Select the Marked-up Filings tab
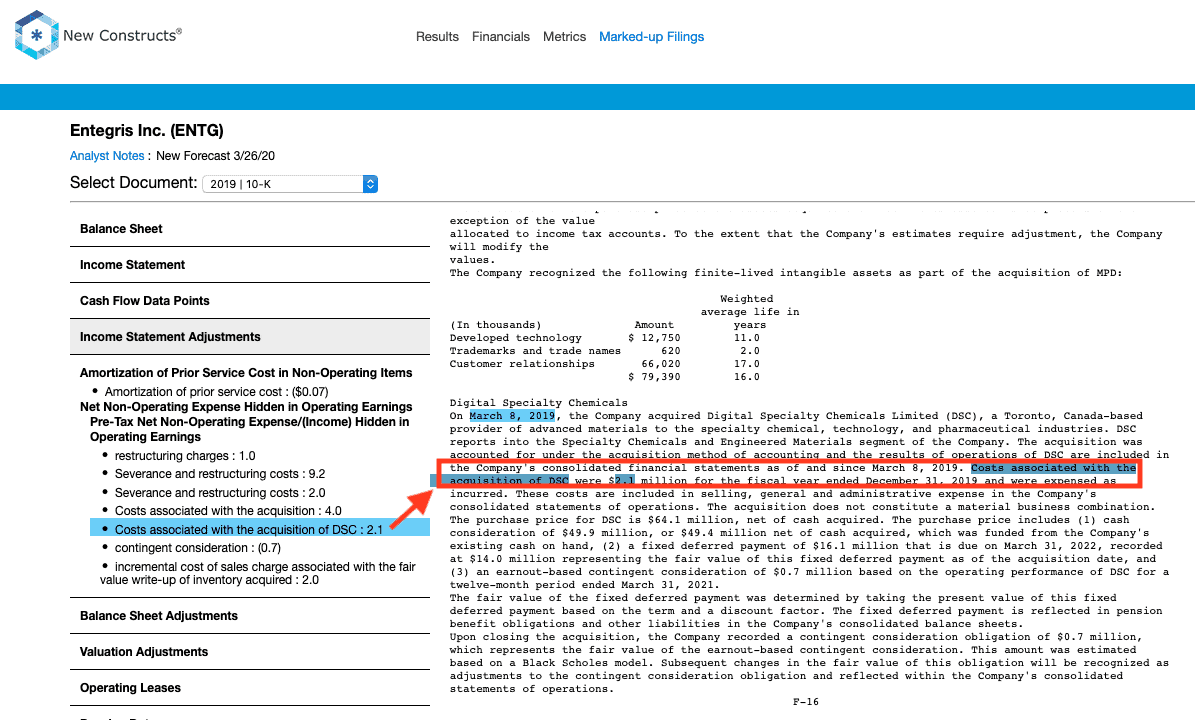The image size is (1195, 720). [652, 37]
